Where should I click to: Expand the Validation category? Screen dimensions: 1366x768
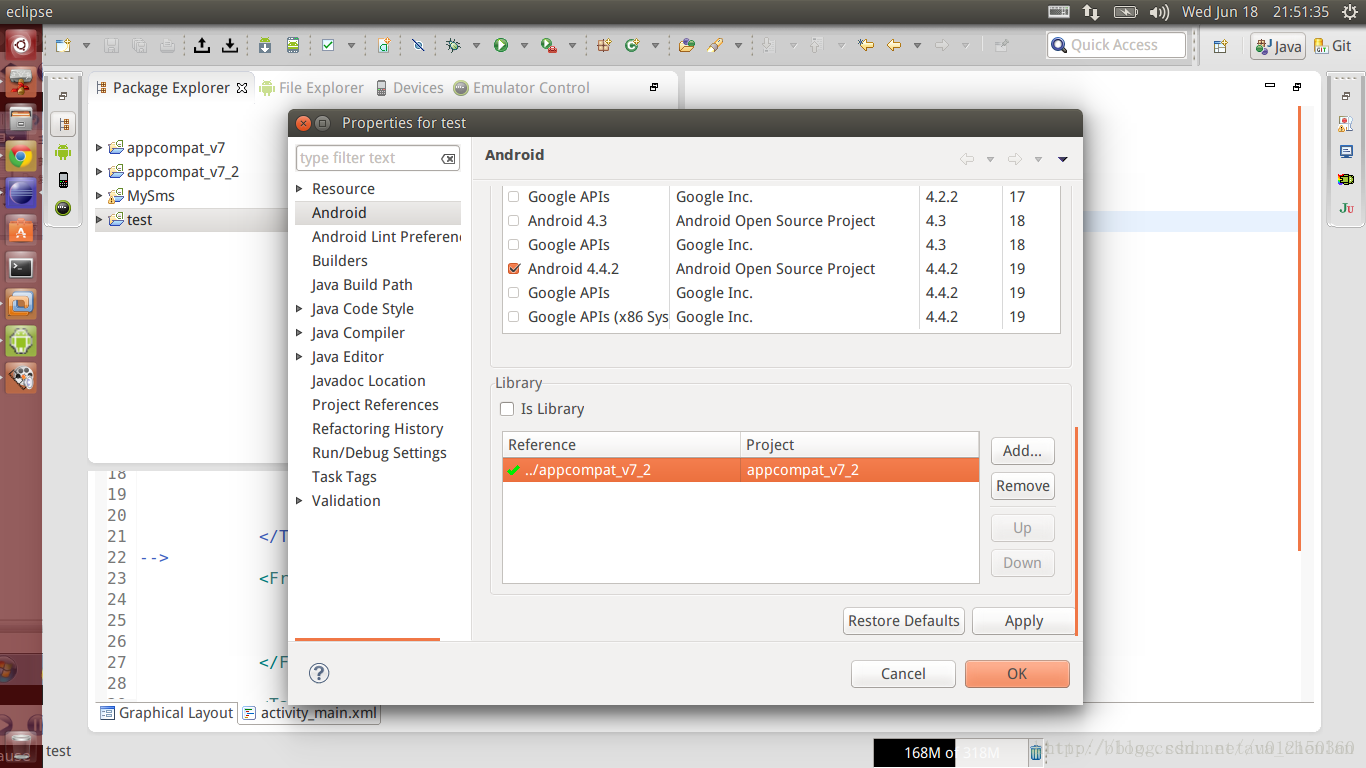click(x=299, y=501)
